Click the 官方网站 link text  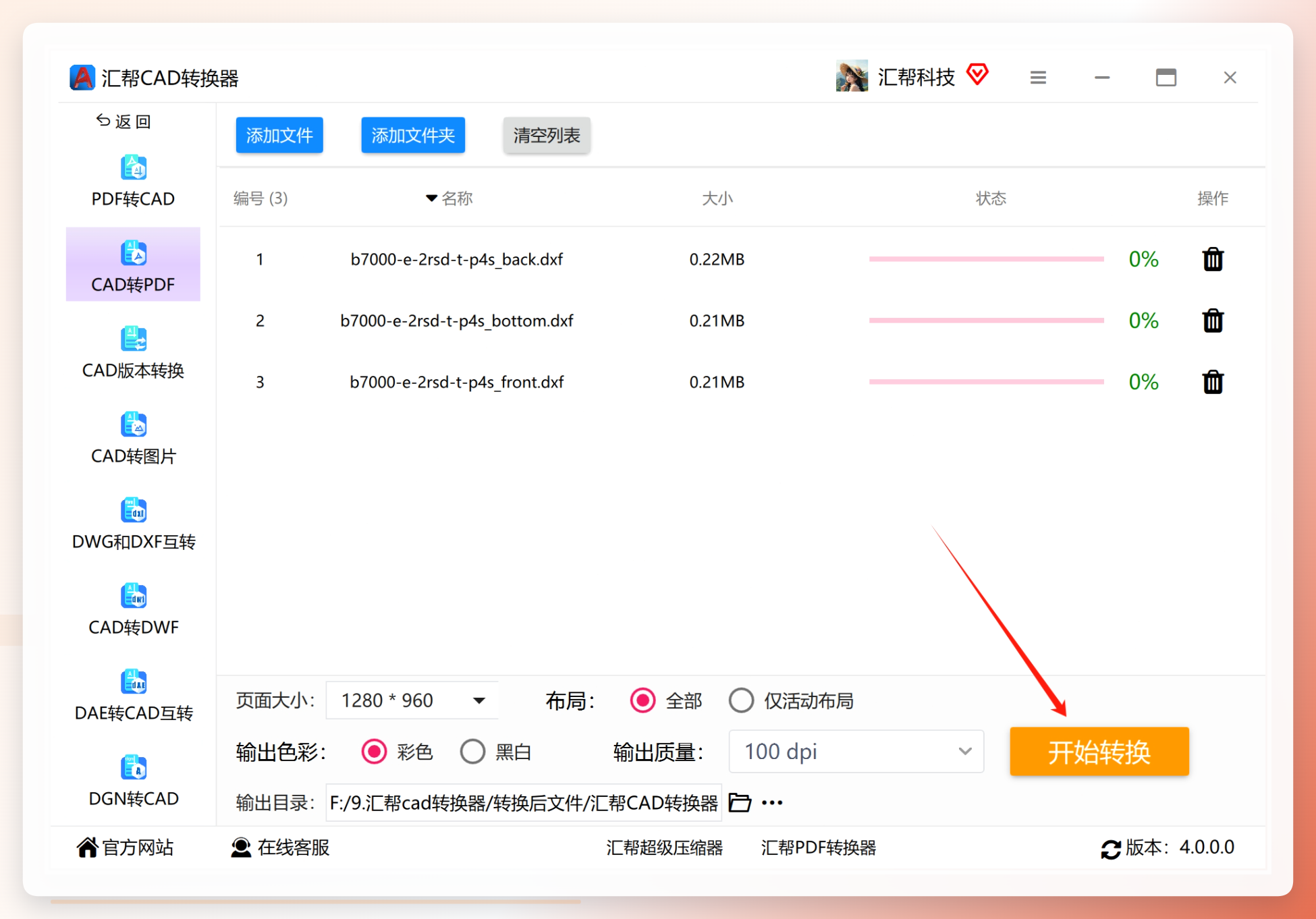[138, 847]
